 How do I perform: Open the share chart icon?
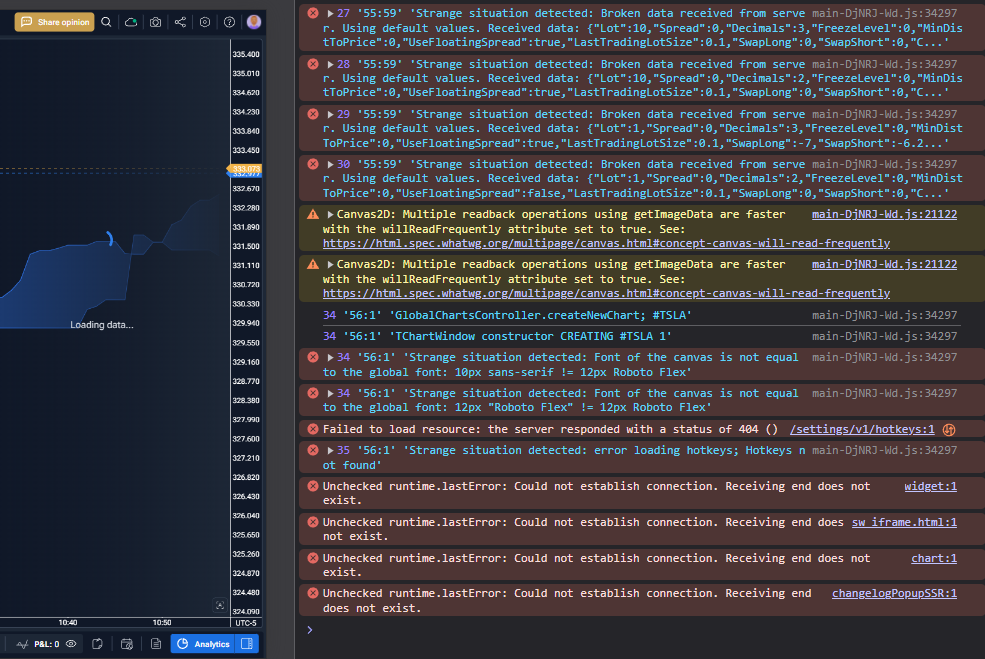coord(180,22)
